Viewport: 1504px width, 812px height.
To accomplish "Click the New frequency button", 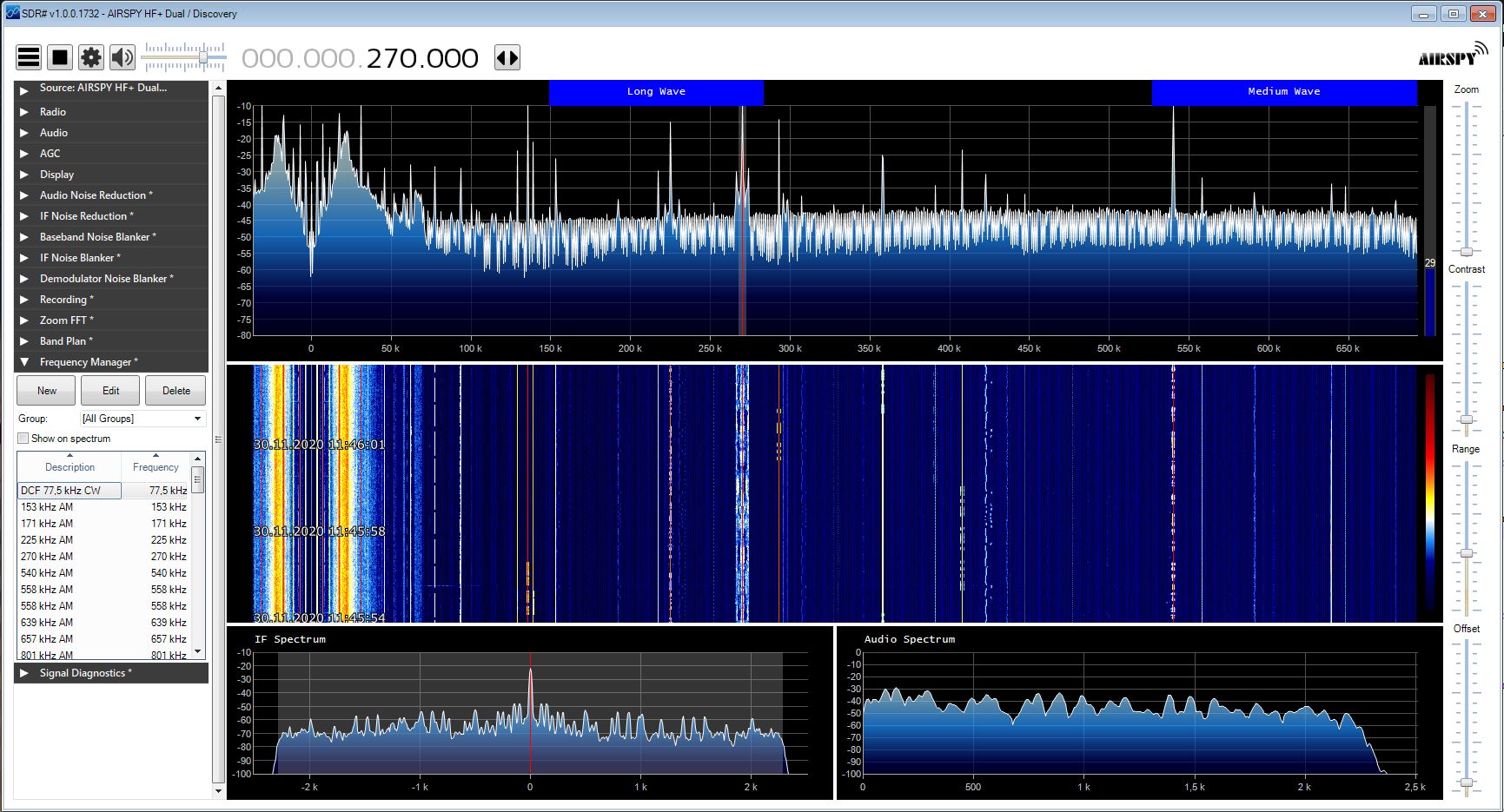I will coord(47,391).
